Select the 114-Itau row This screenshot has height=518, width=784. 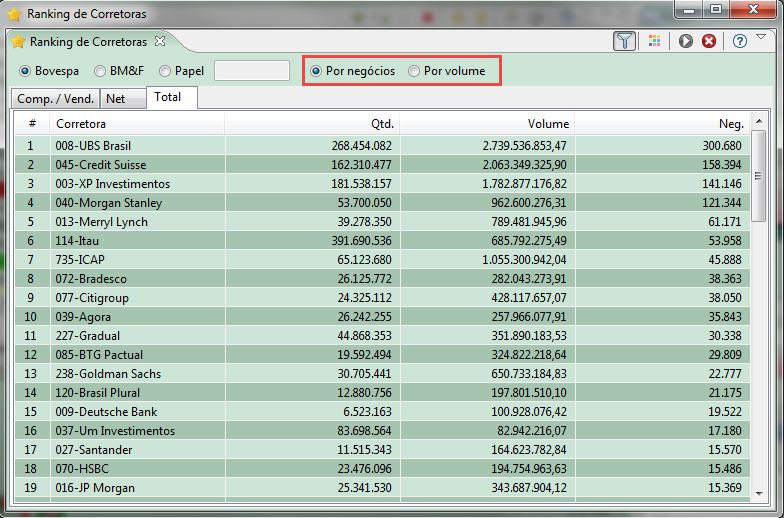point(382,240)
